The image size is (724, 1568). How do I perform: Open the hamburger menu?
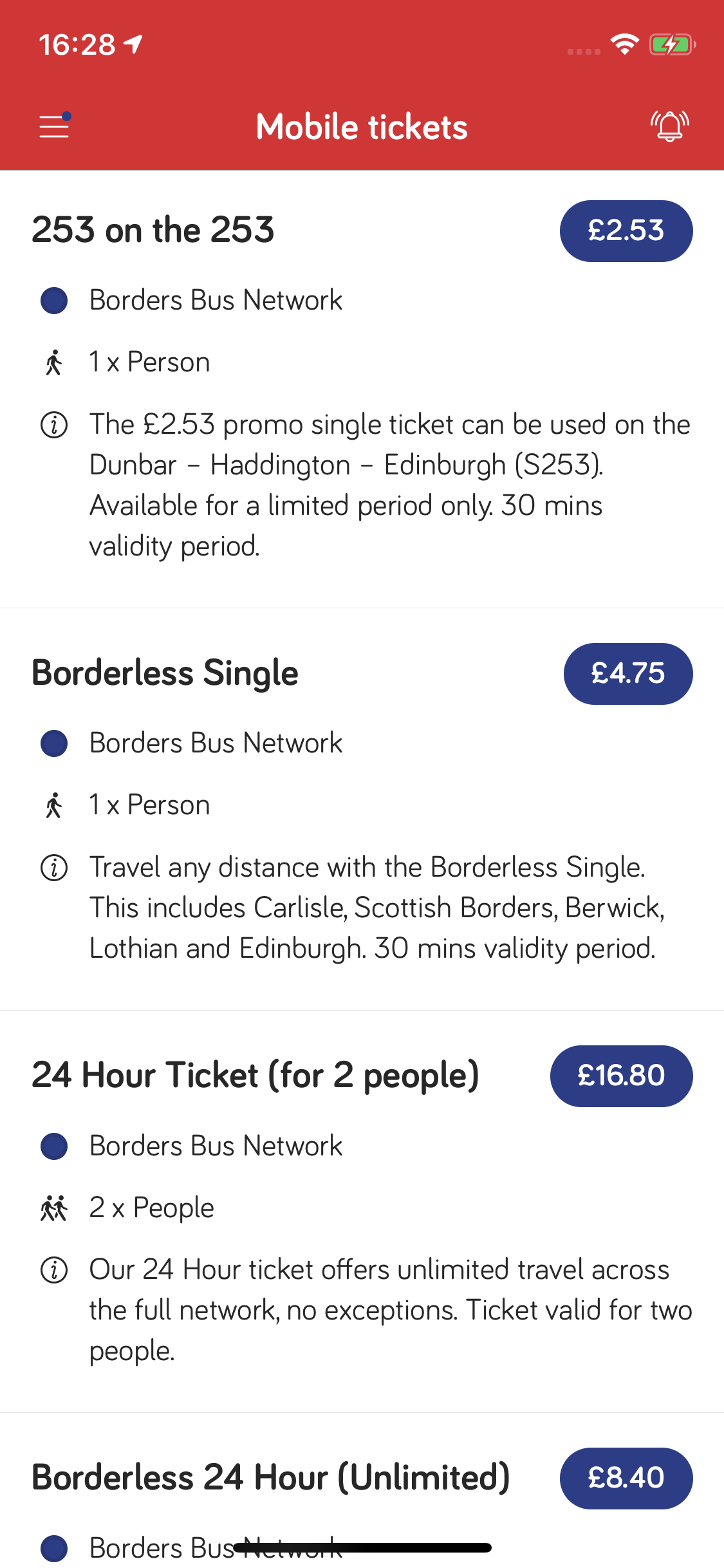click(x=54, y=126)
